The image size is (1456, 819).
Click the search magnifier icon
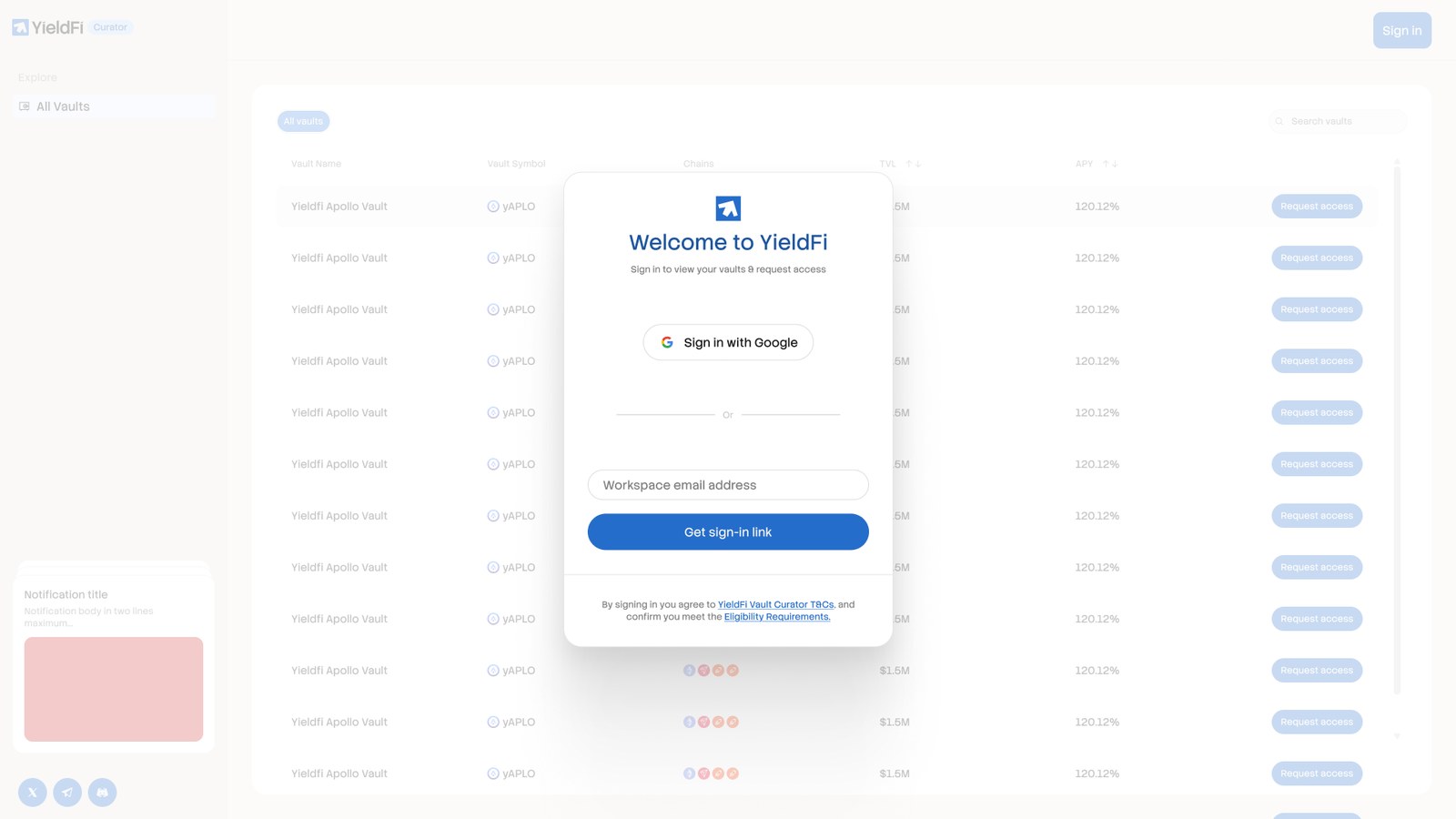[1279, 121]
